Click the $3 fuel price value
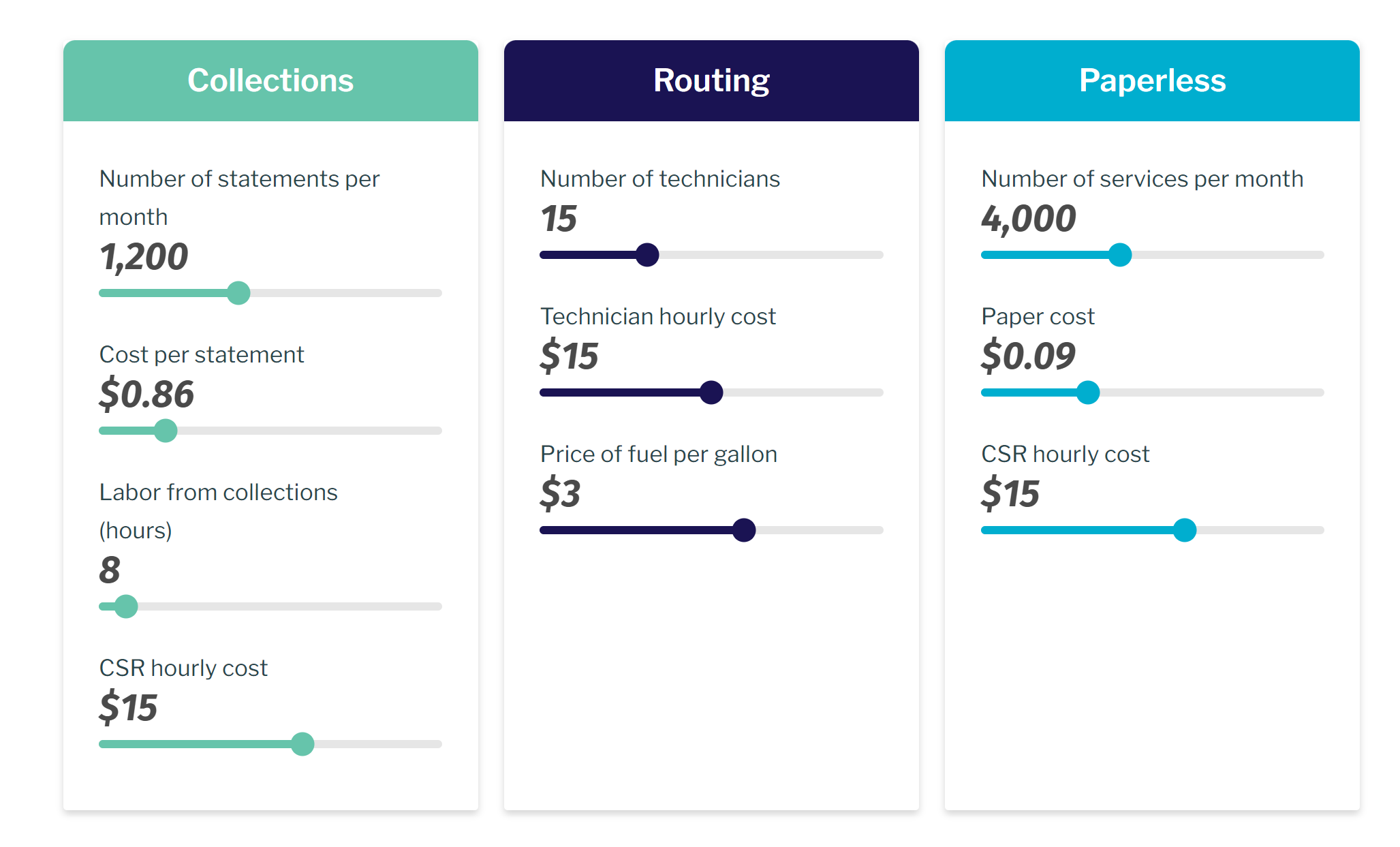1400x847 pixels. coord(560,494)
